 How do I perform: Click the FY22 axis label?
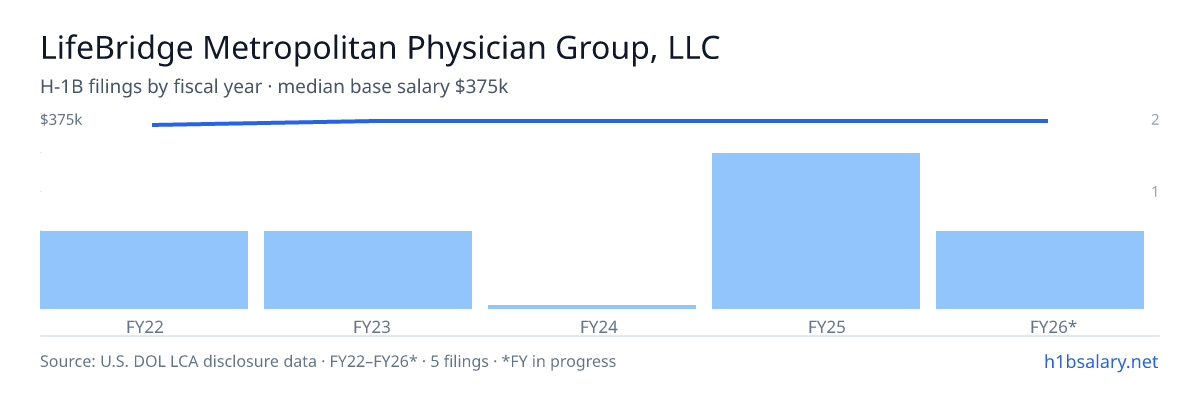click(144, 326)
